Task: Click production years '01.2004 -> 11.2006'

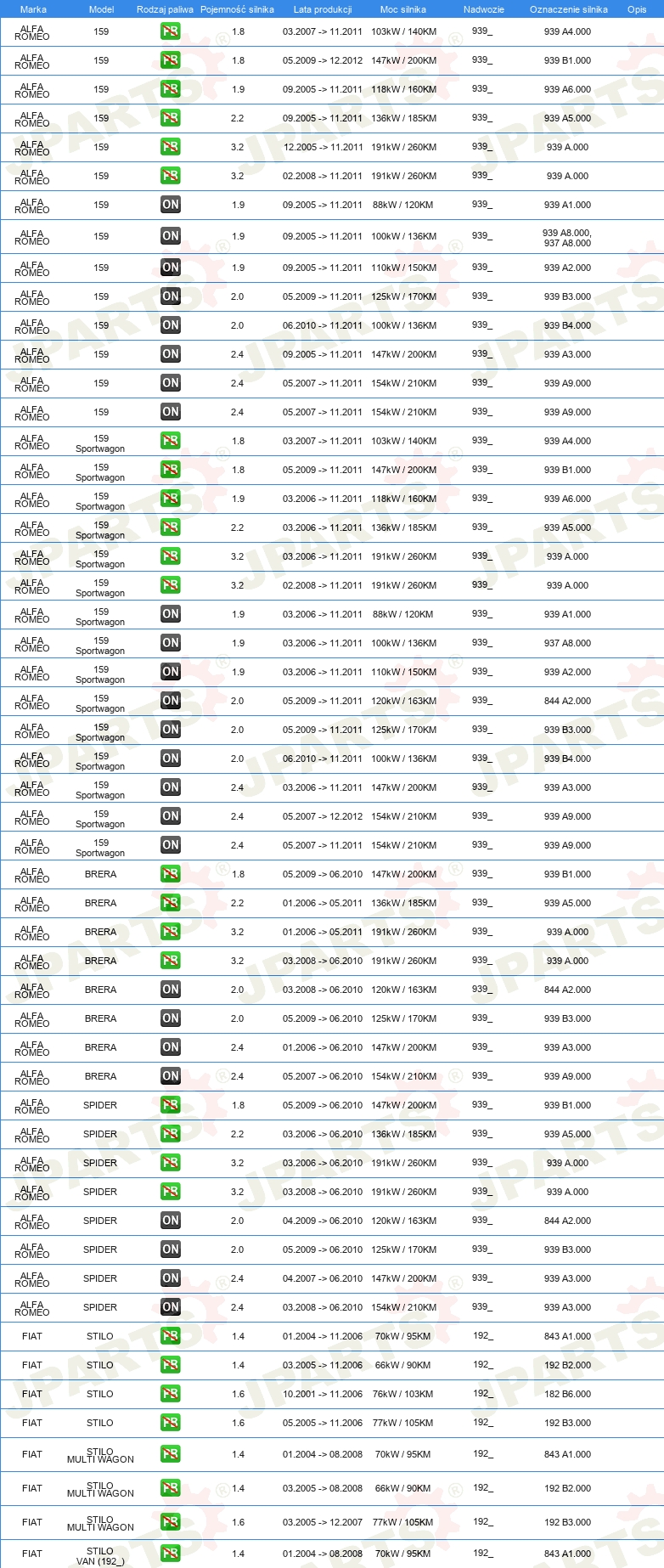Action: (x=323, y=1336)
